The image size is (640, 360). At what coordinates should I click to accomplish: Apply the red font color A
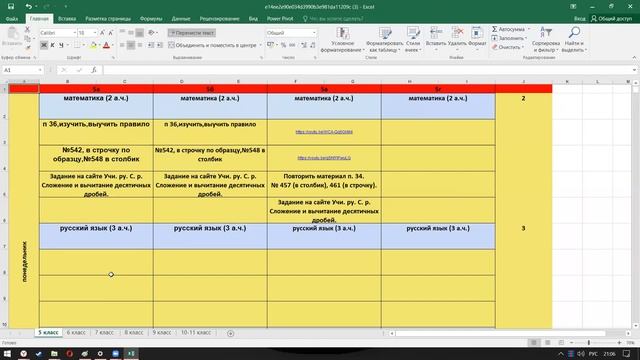[x=106, y=45]
